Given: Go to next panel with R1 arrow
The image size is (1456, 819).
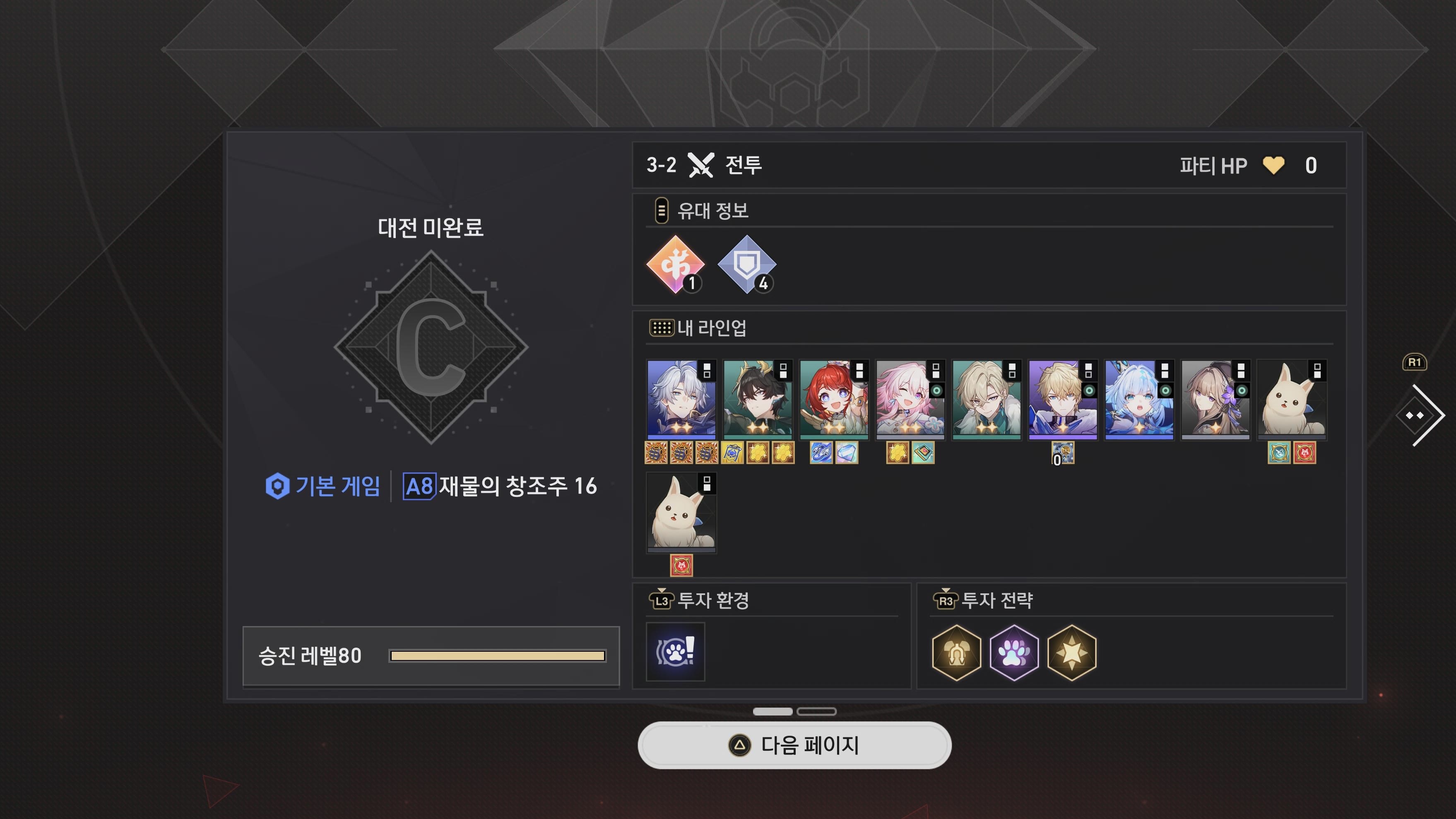Looking at the screenshot, I should pos(1420,415).
